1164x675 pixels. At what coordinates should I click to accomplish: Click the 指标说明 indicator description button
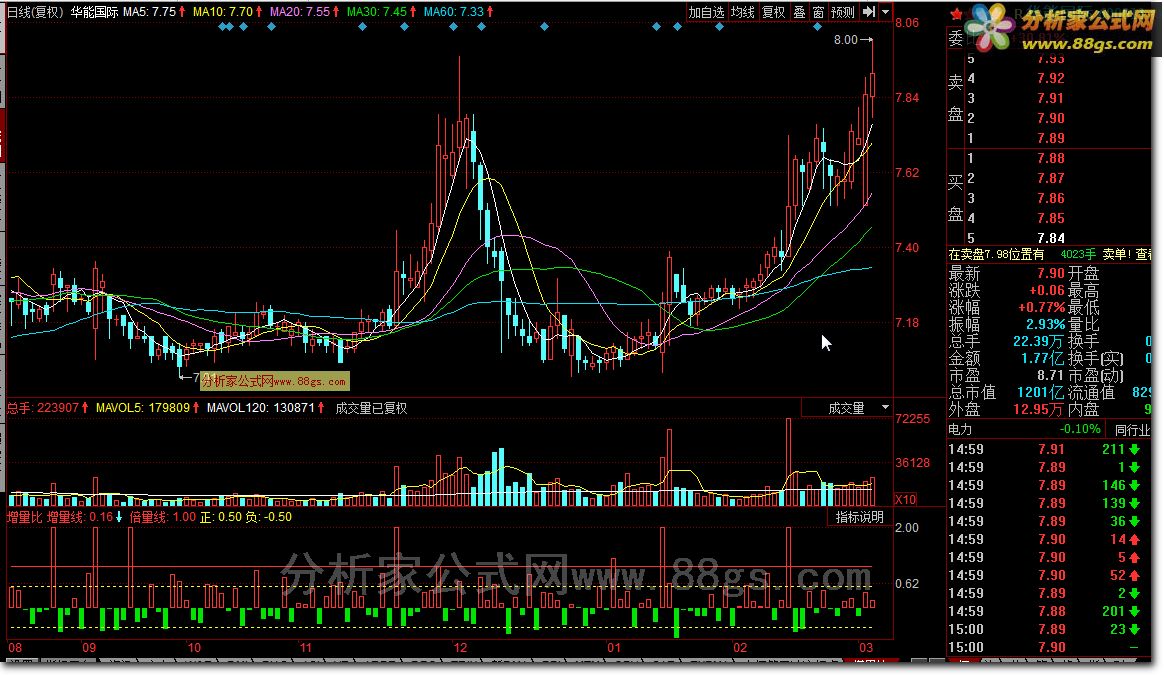860,517
